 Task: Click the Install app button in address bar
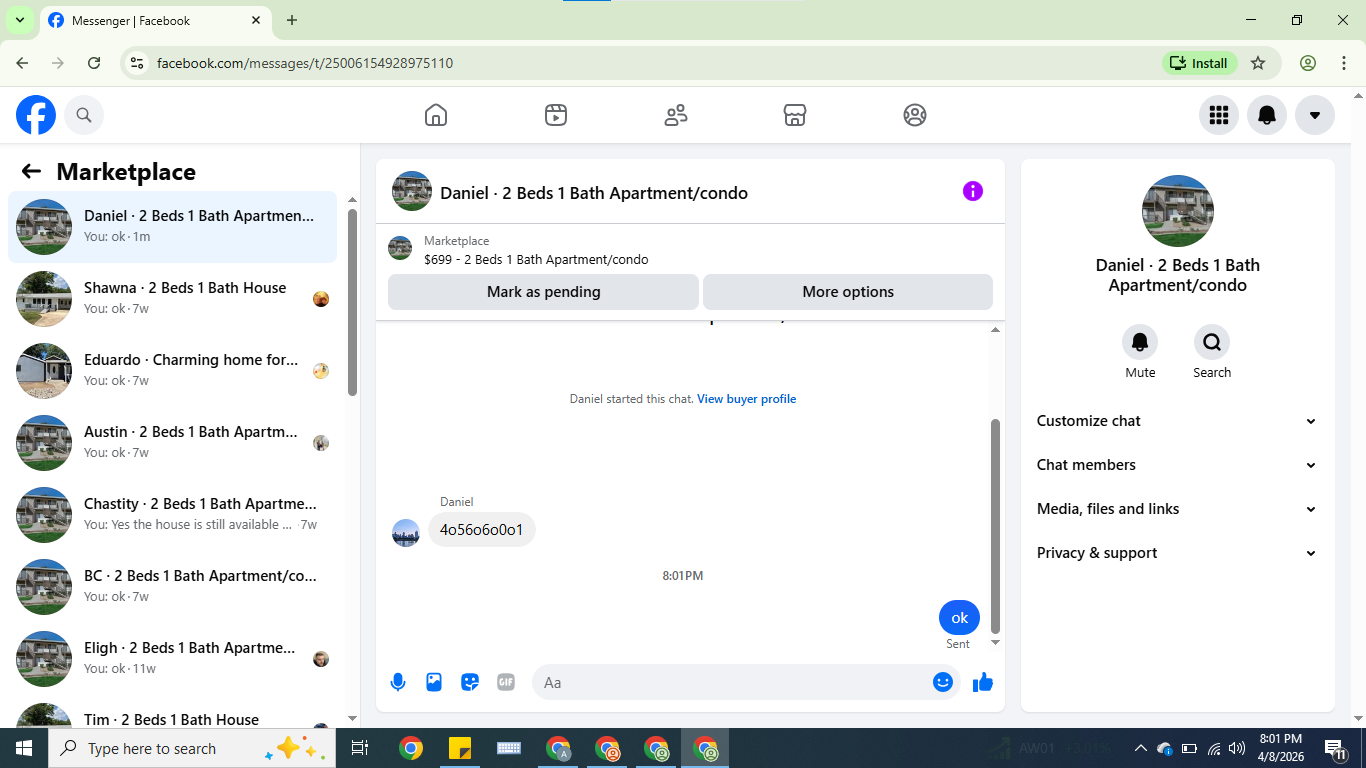tap(1199, 63)
